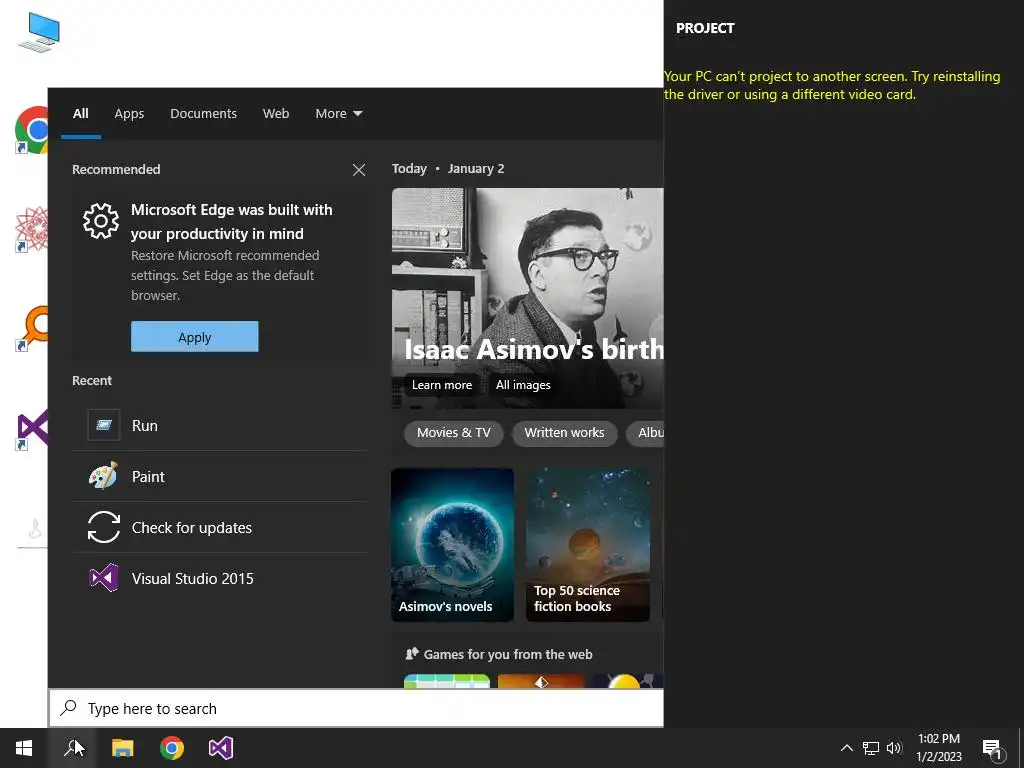Open the clock showing 1:02 PM
Viewport: 1024px width, 768px height.
938,748
